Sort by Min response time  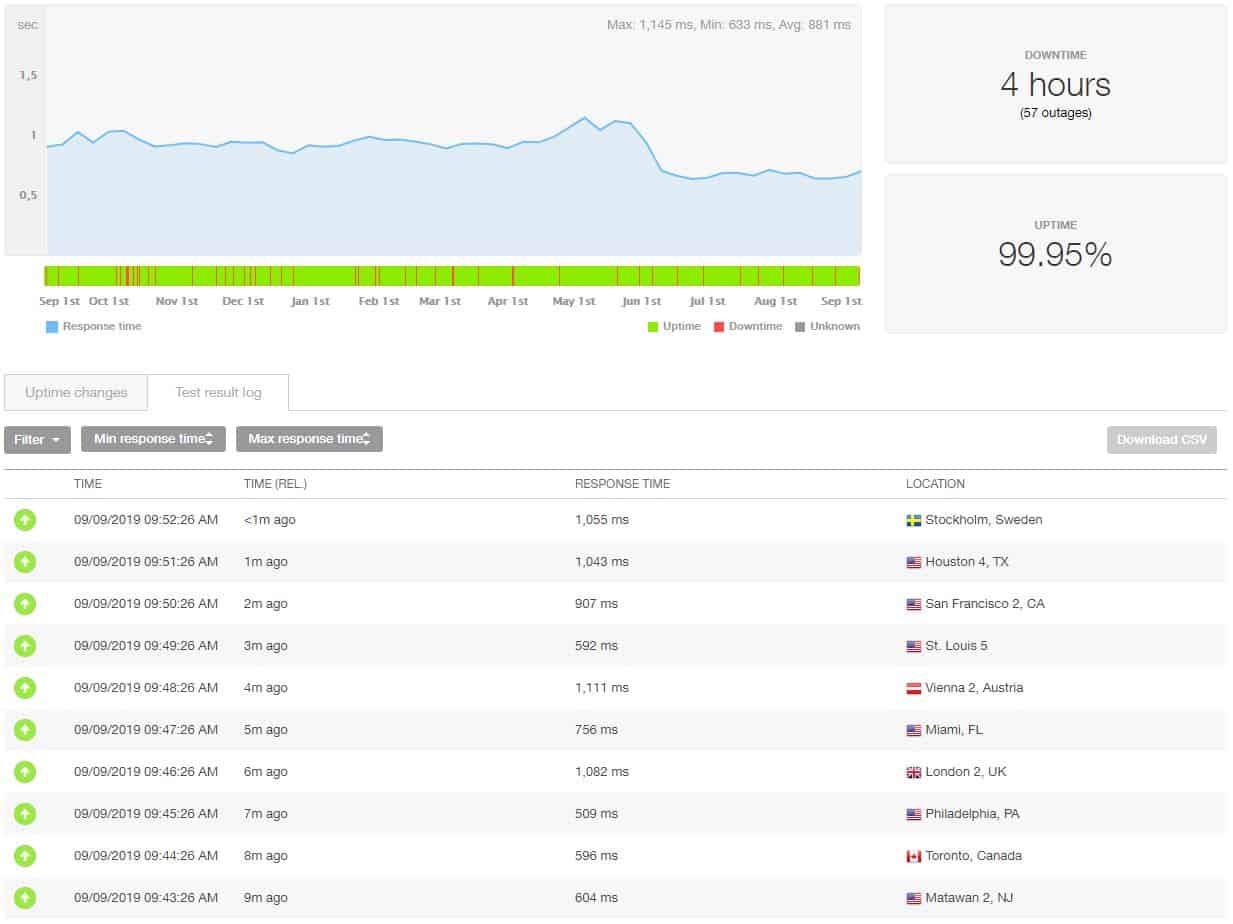pos(153,439)
